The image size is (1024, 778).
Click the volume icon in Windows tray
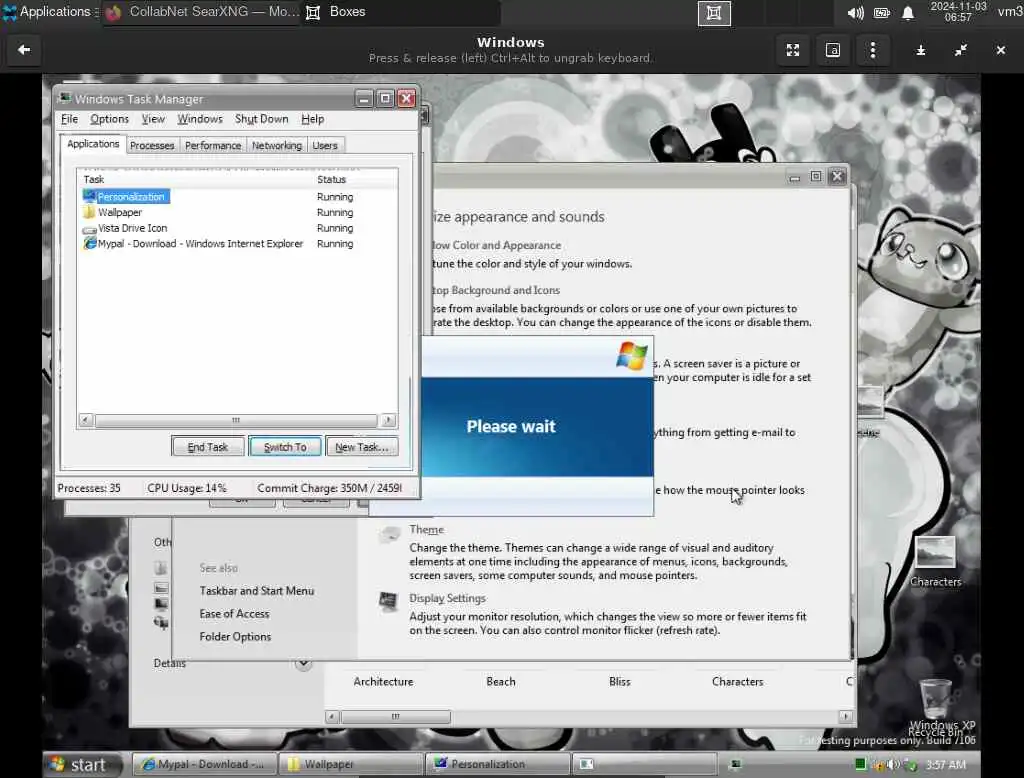pyautogui.click(x=894, y=764)
